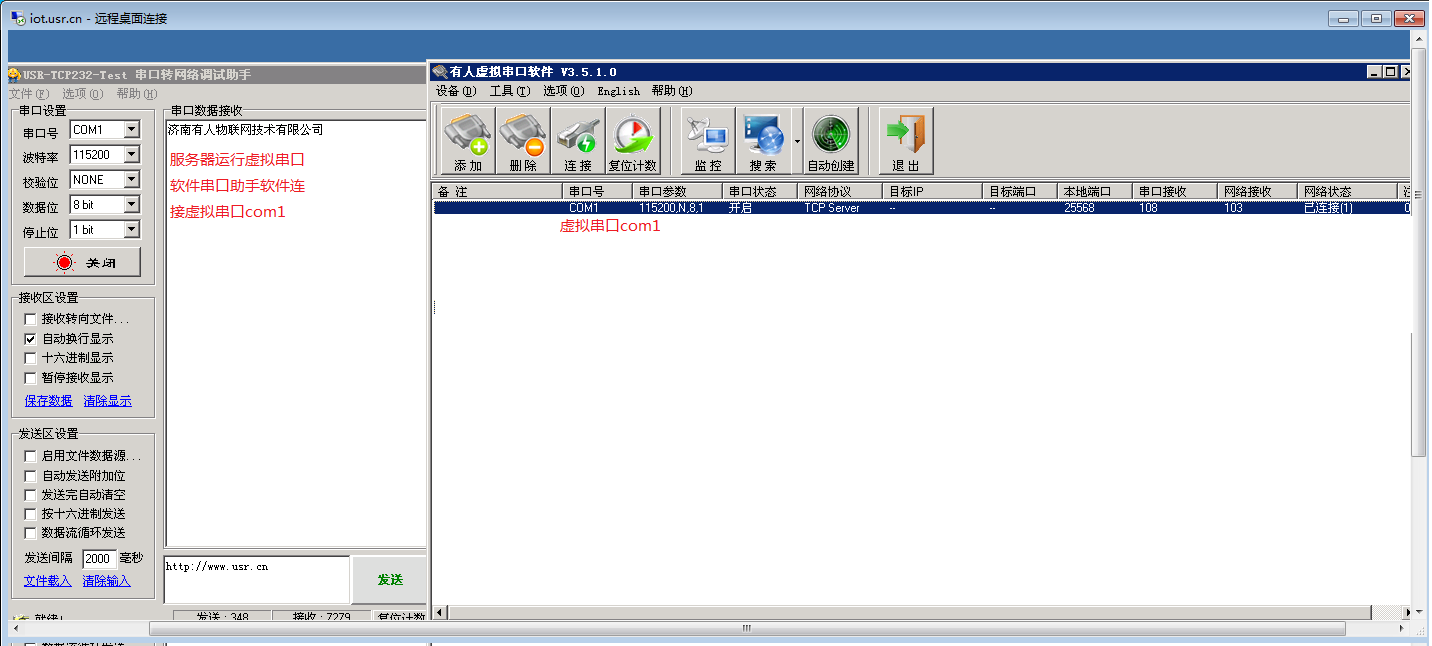This screenshot has width=1432, height=646.
Task: Click the 退出 (Exit) door icon
Action: pyautogui.click(x=905, y=141)
